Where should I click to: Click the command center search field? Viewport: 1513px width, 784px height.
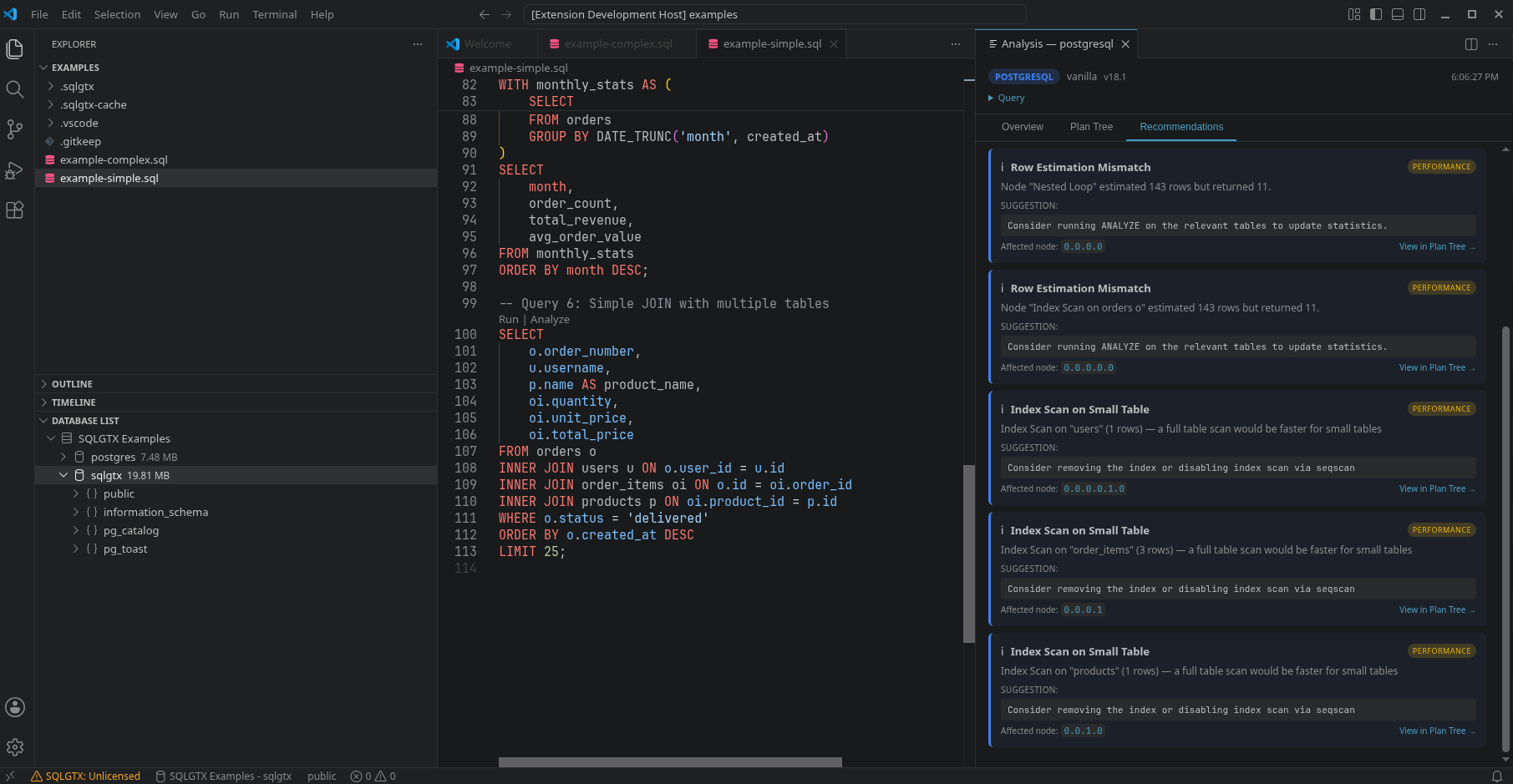[774, 14]
